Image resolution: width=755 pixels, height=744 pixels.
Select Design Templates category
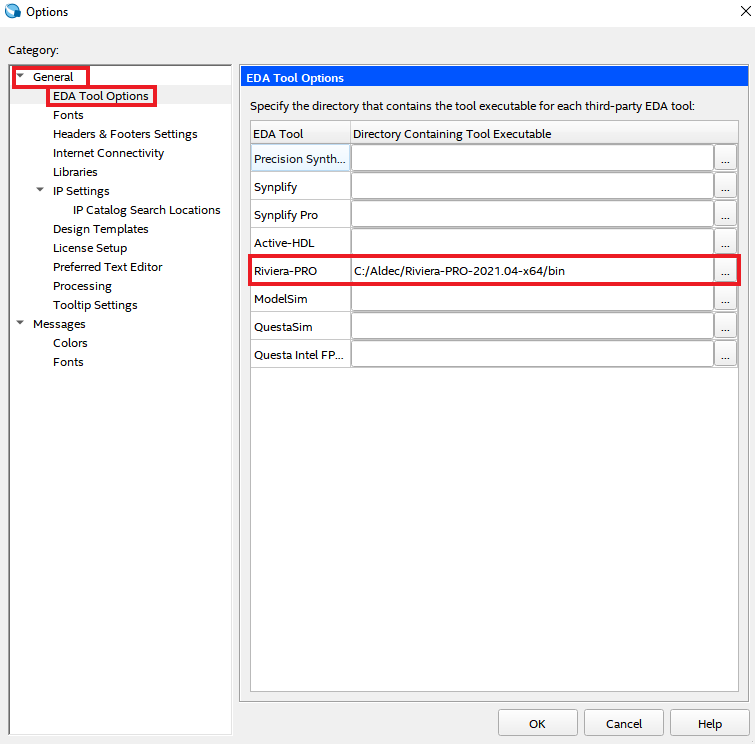pyautogui.click(x=101, y=229)
